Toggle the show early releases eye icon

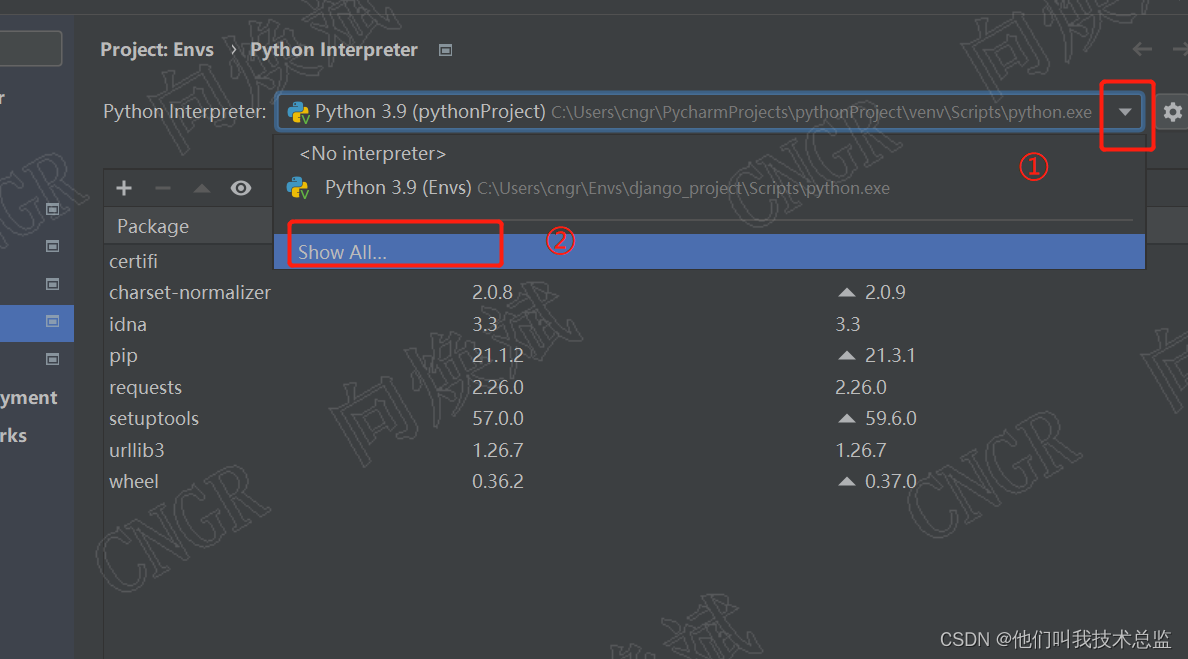pyautogui.click(x=241, y=188)
